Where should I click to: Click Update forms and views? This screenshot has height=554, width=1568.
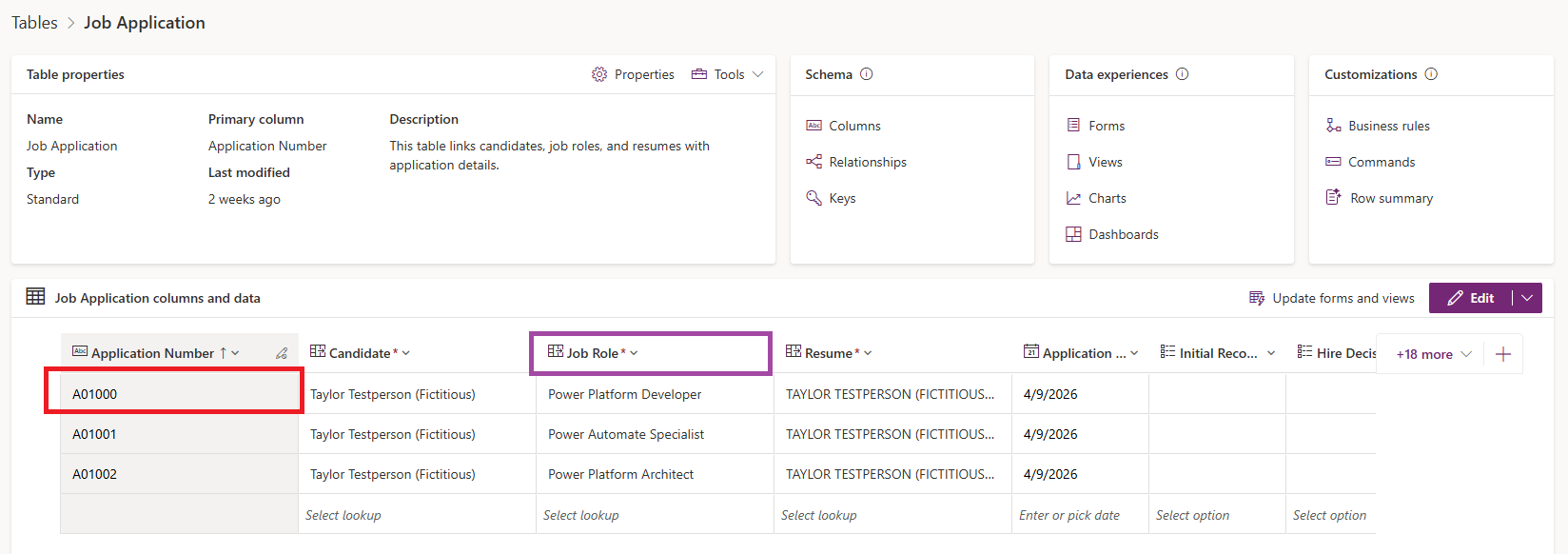(1332, 298)
